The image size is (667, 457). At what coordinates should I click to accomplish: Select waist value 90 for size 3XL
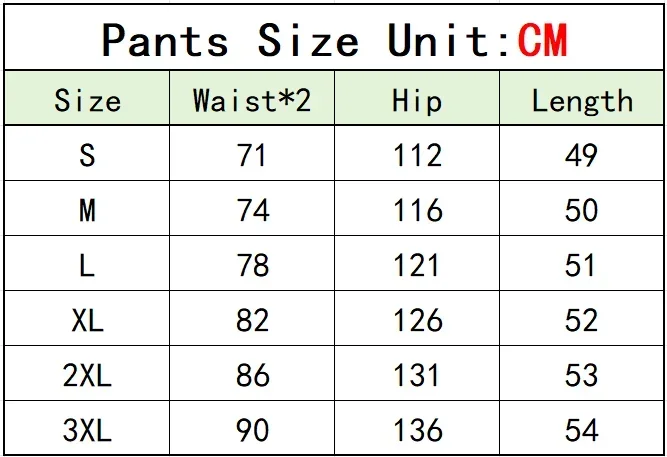pyautogui.click(x=252, y=430)
